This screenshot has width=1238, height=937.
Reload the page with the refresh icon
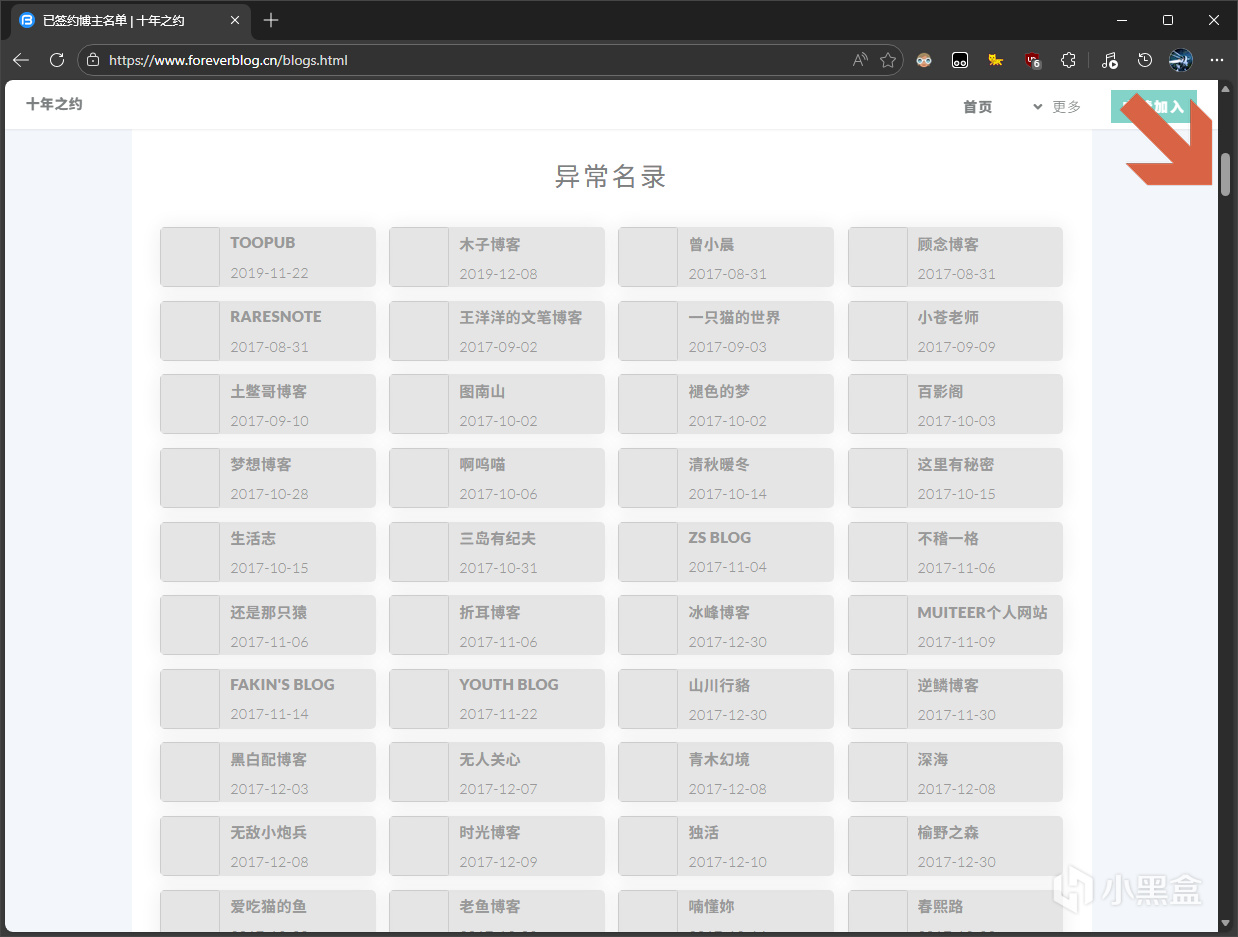[x=57, y=60]
